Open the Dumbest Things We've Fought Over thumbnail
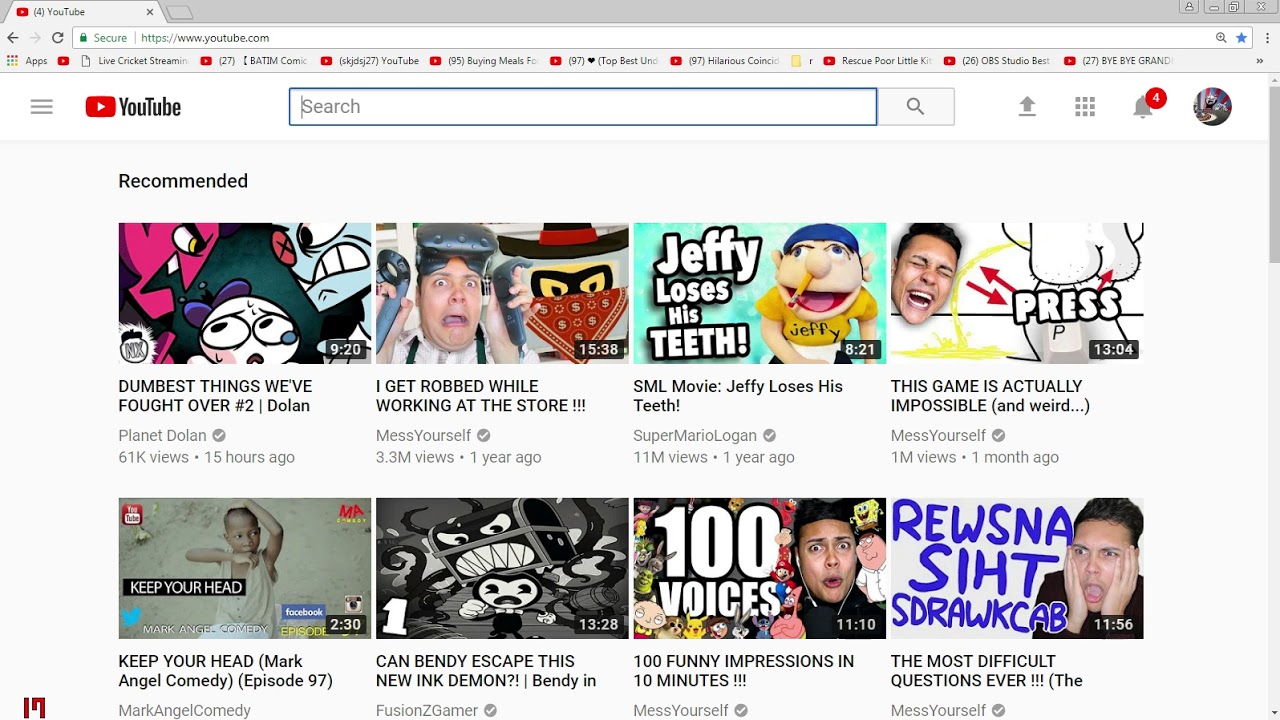 [x=245, y=293]
